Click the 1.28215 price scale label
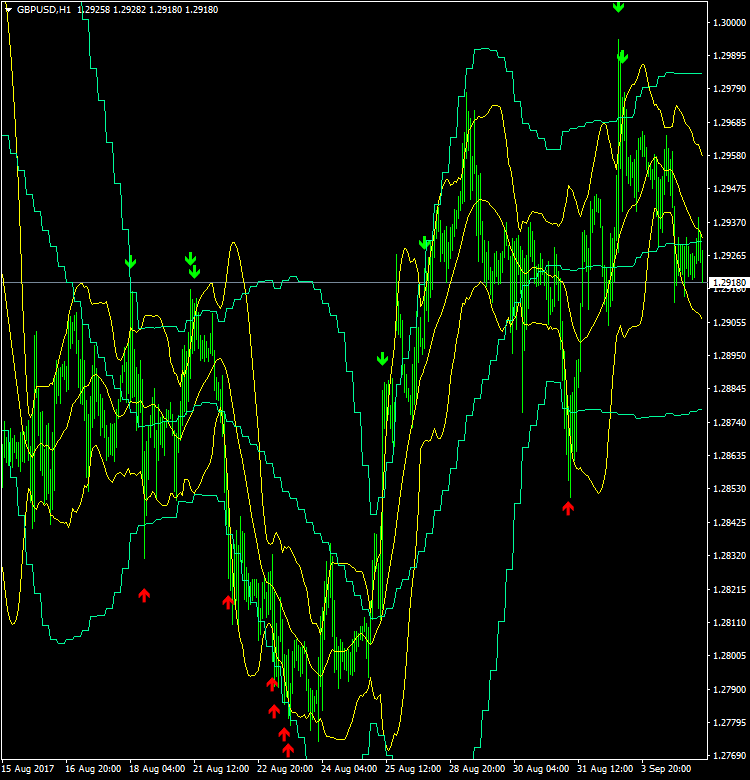 (x=729, y=589)
